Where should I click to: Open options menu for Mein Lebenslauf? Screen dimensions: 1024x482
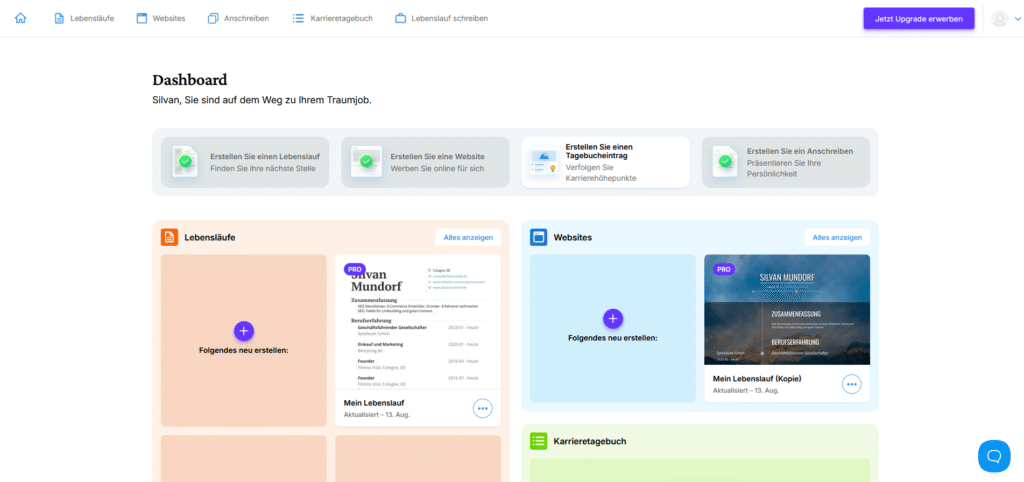482,408
